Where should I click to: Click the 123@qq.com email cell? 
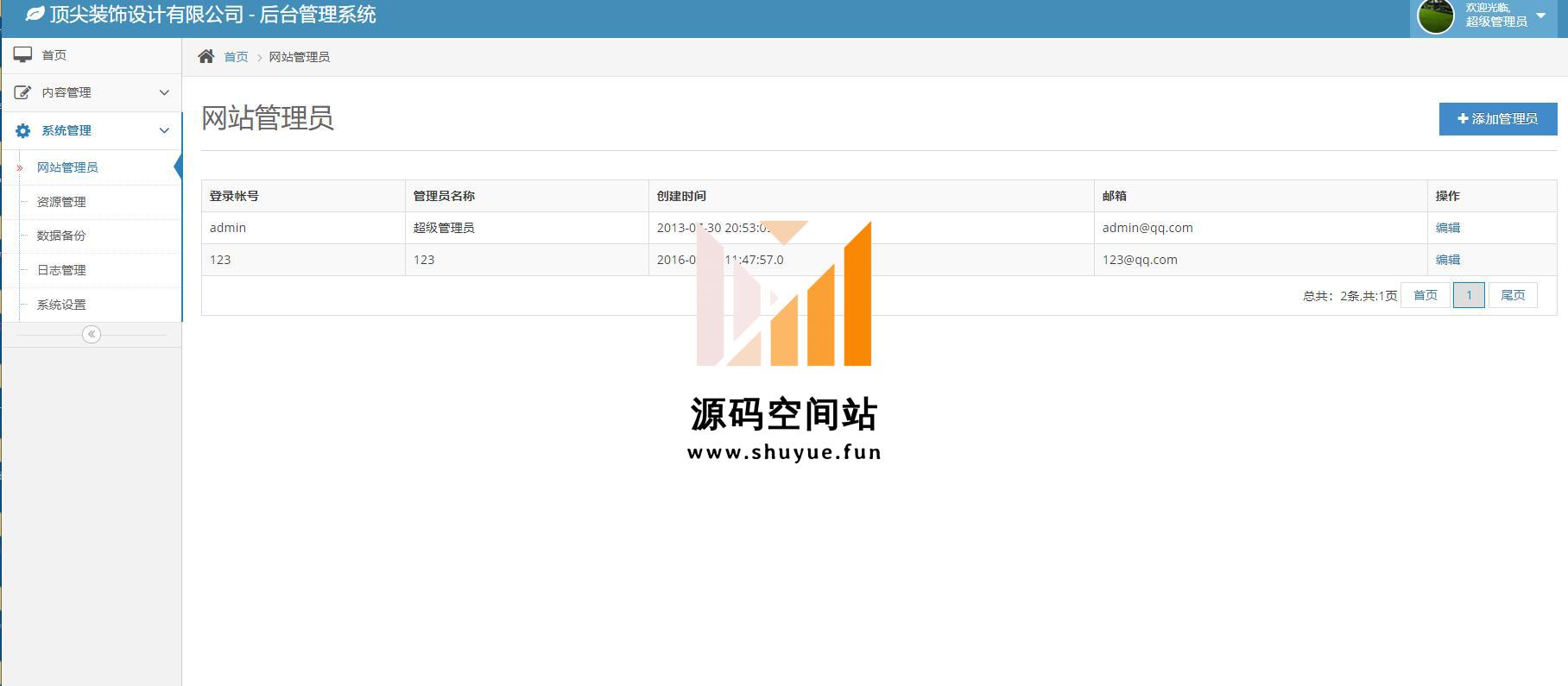coord(1260,260)
